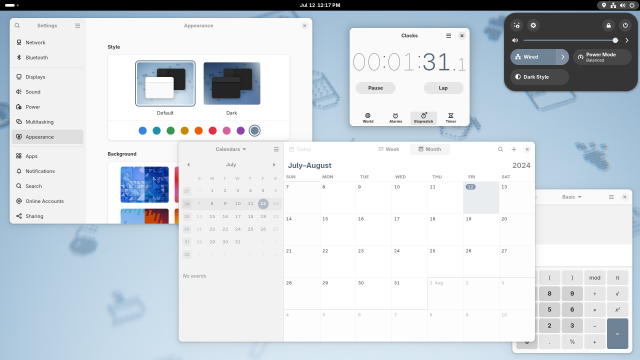Lock screen from quick settings
640x360 pixels.
coord(609,25)
